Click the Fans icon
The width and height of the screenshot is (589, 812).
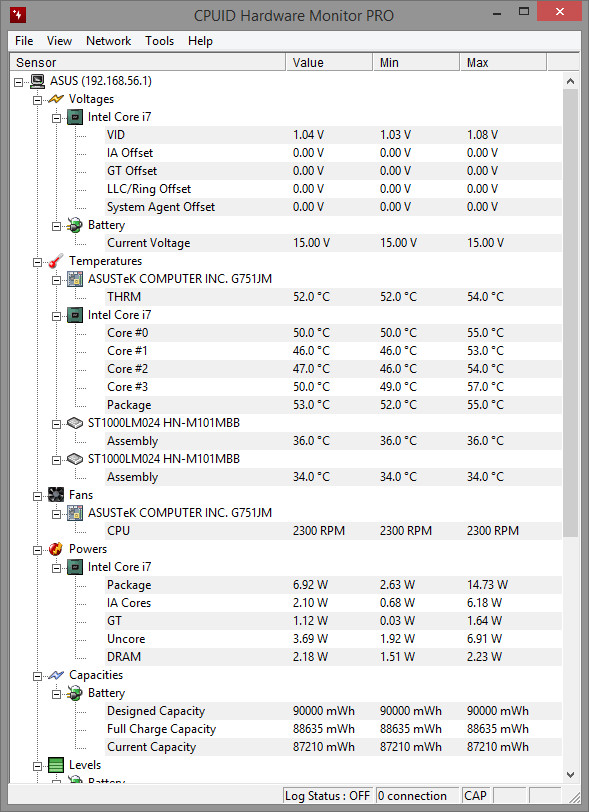(56, 495)
